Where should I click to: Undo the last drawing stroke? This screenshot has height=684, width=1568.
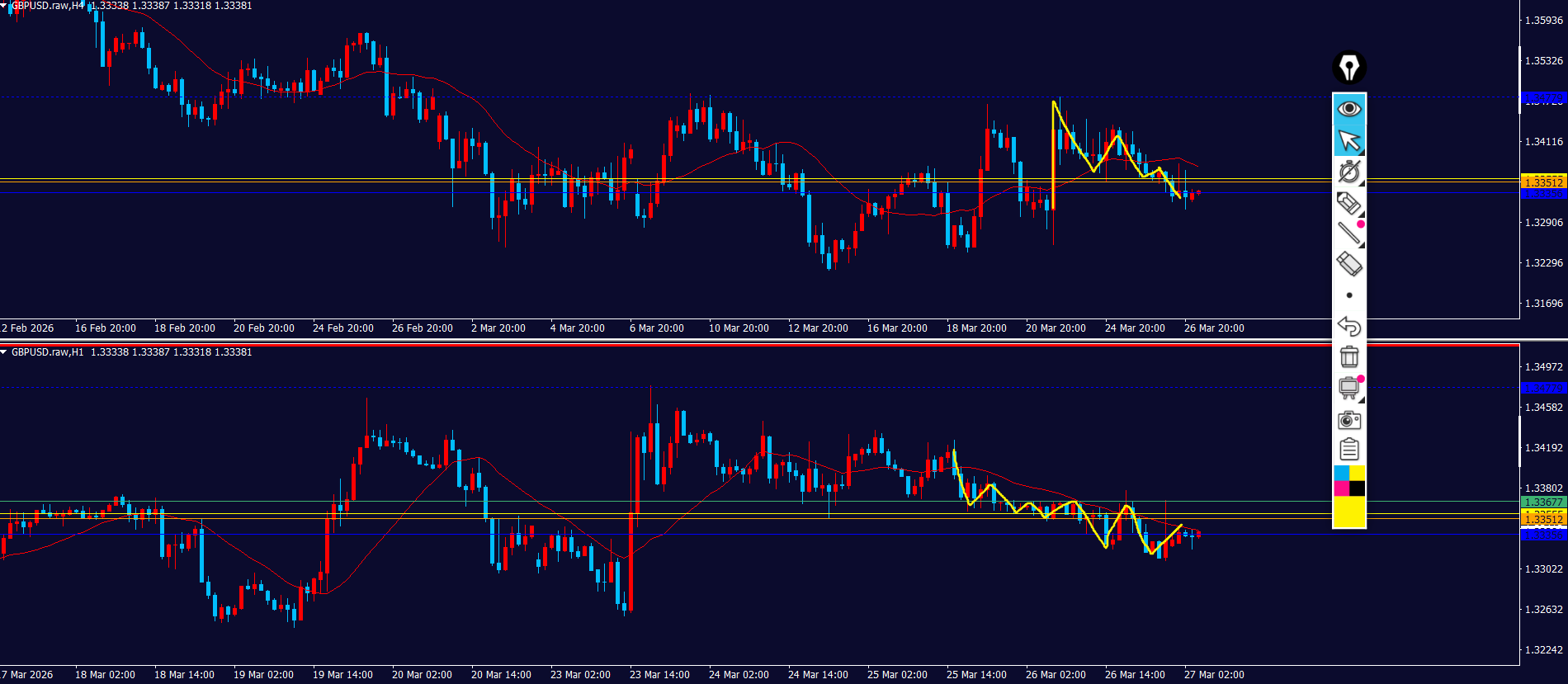[1349, 326]
